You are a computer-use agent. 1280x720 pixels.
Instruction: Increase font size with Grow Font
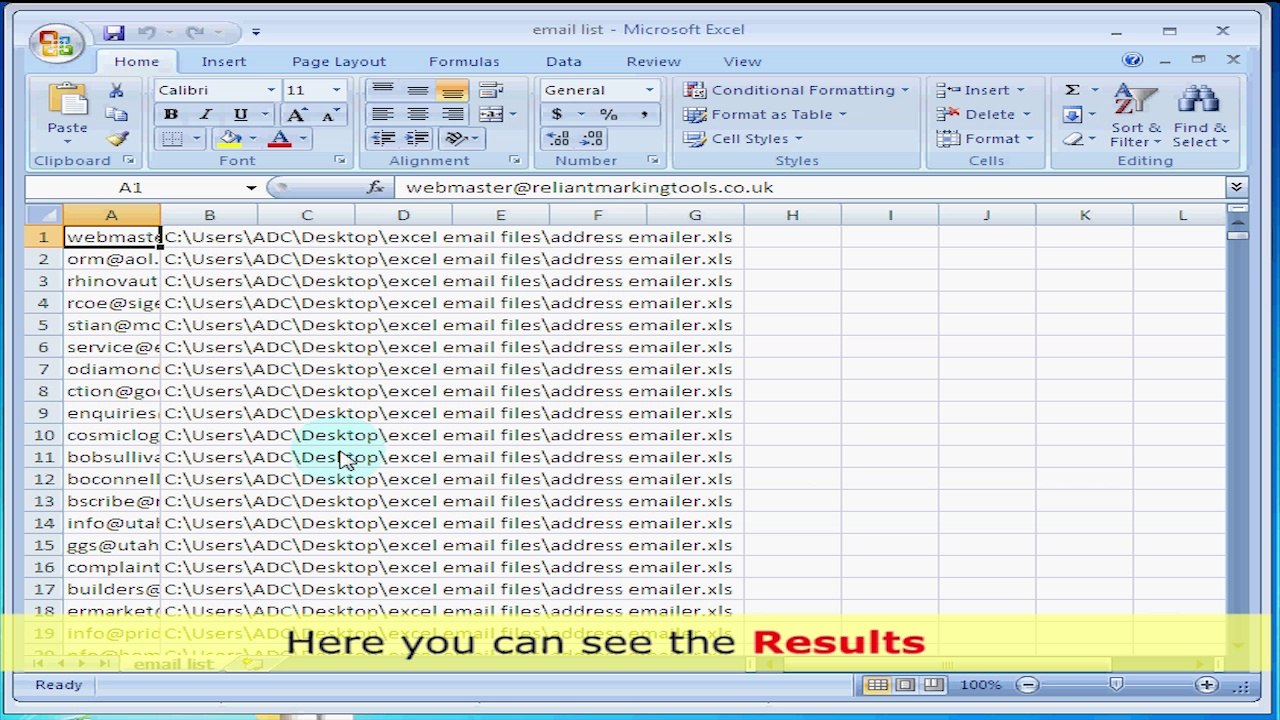point(296,115)
